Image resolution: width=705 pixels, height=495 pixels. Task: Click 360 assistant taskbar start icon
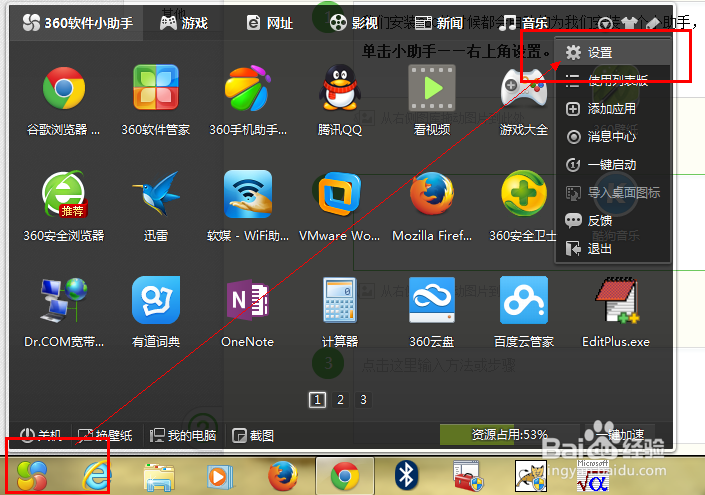coord(31,476)
